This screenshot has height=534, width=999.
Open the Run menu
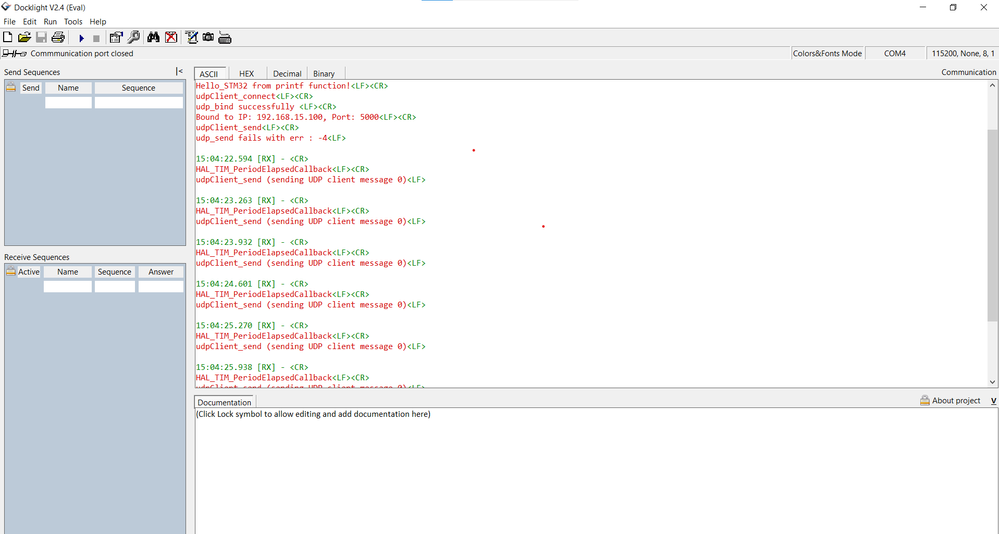50,22
